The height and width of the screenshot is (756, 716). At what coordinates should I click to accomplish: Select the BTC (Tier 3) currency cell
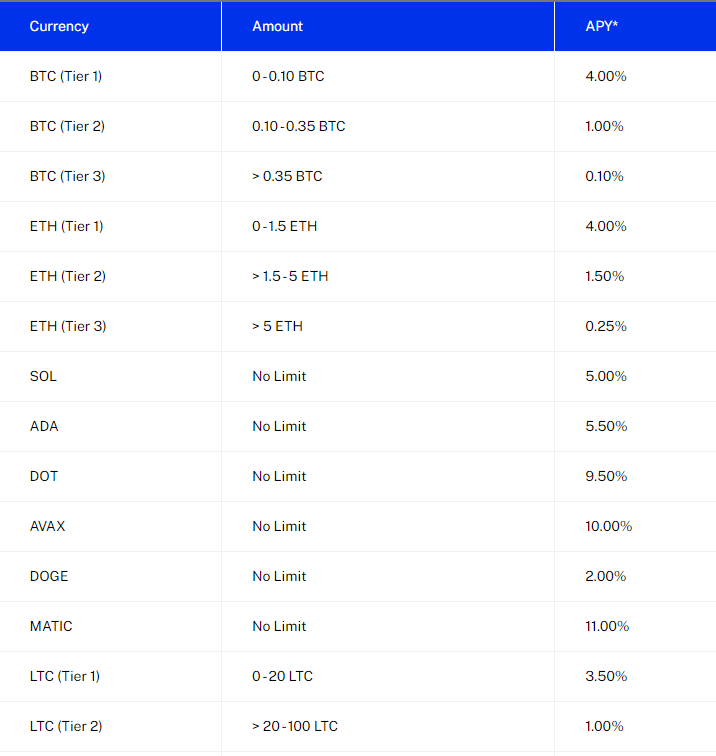(67, 176)
